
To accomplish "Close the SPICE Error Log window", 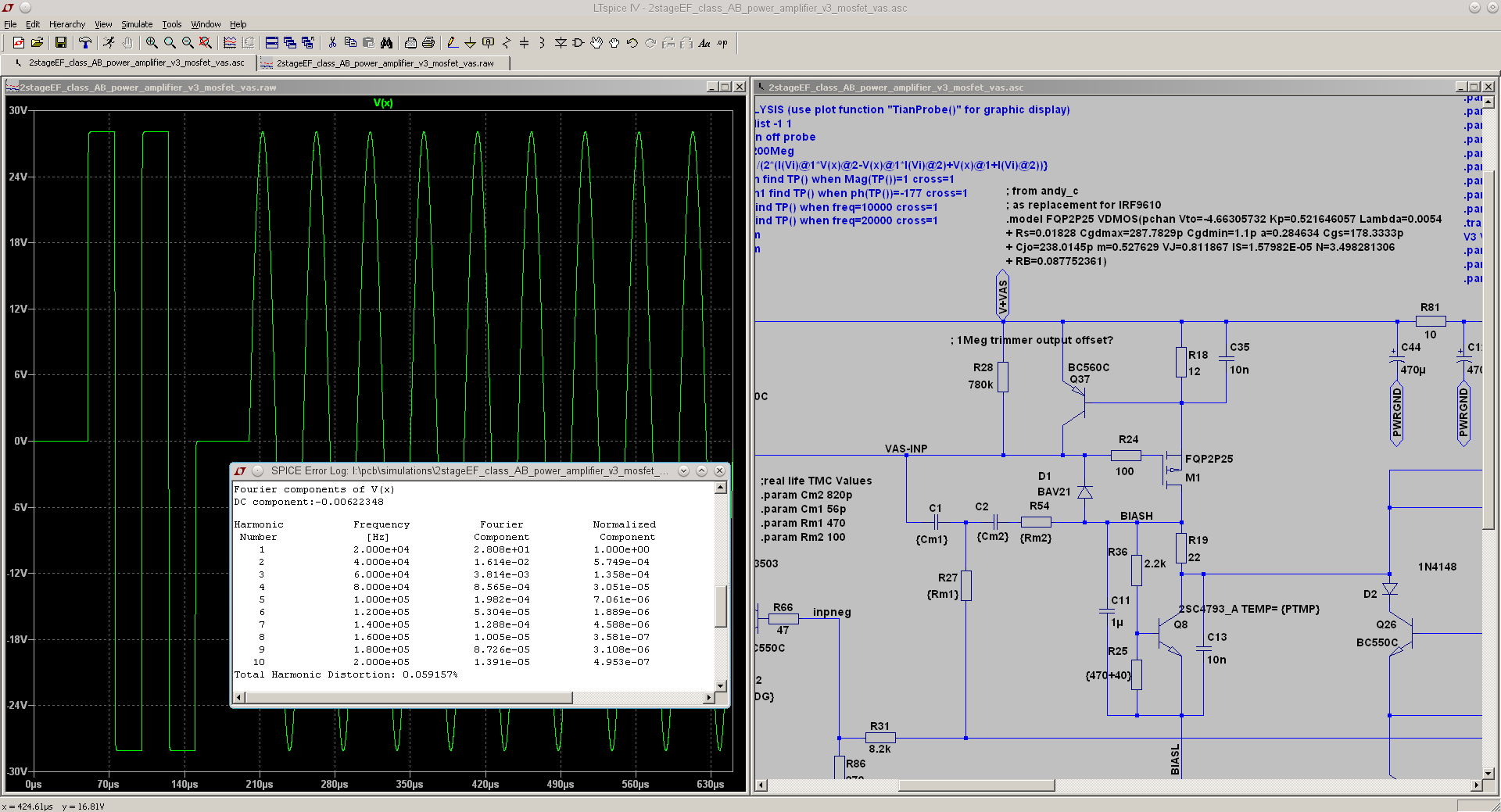I will tap(720, 470).
